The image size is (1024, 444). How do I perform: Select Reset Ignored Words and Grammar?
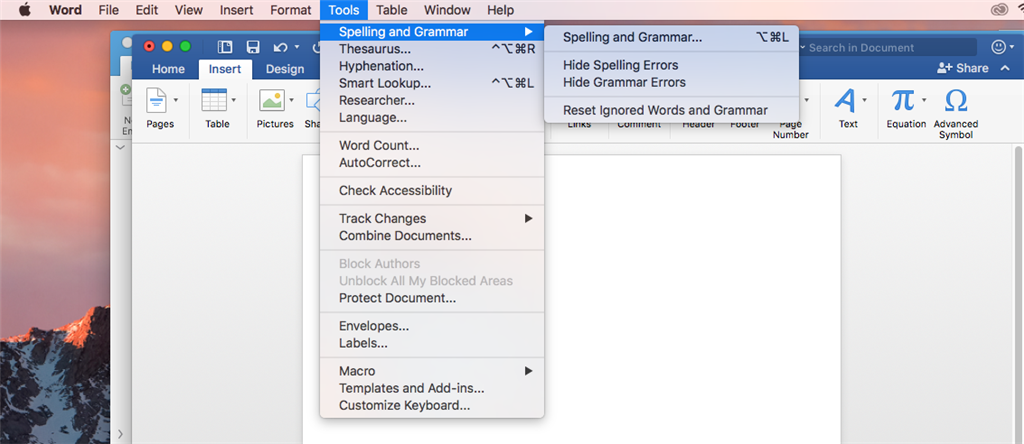click(671, 110)
